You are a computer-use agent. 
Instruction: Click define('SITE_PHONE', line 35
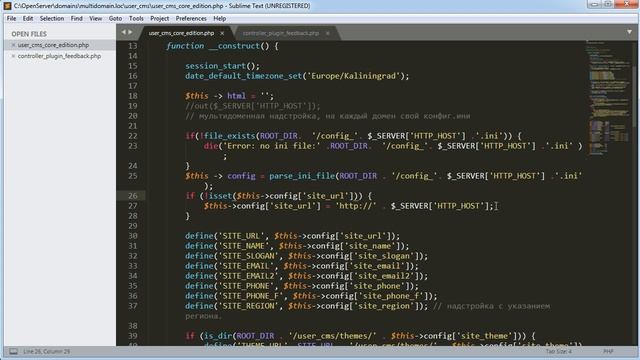coord(302,286)
